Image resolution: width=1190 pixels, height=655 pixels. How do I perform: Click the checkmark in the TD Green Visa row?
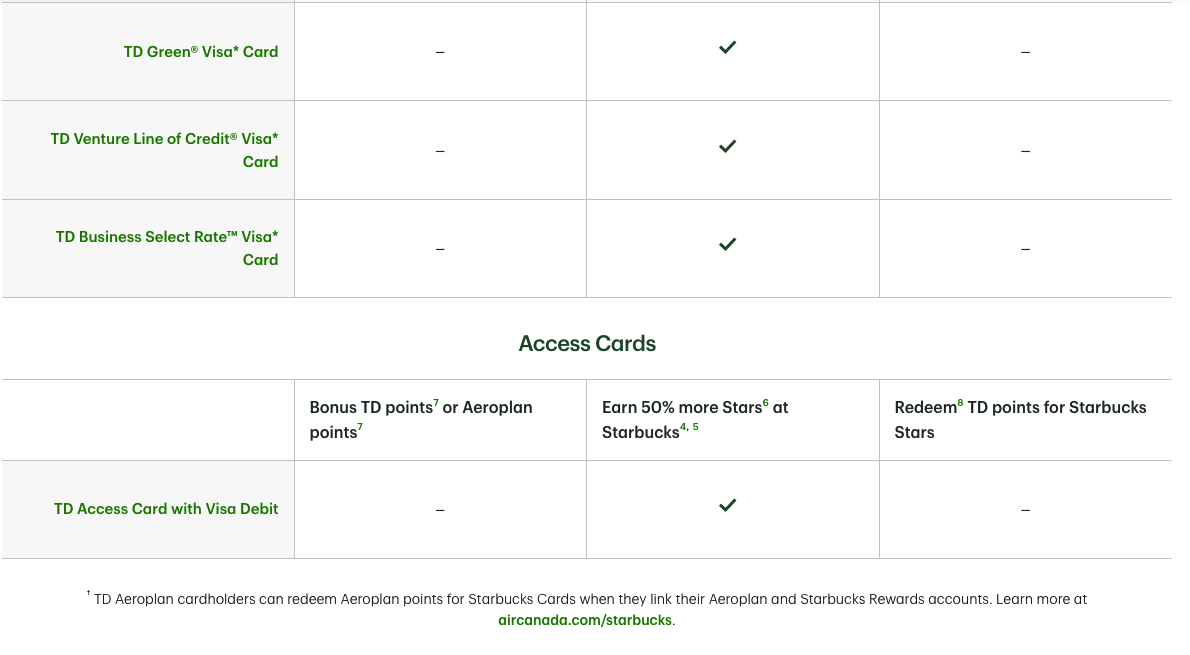tap(727, 47)
